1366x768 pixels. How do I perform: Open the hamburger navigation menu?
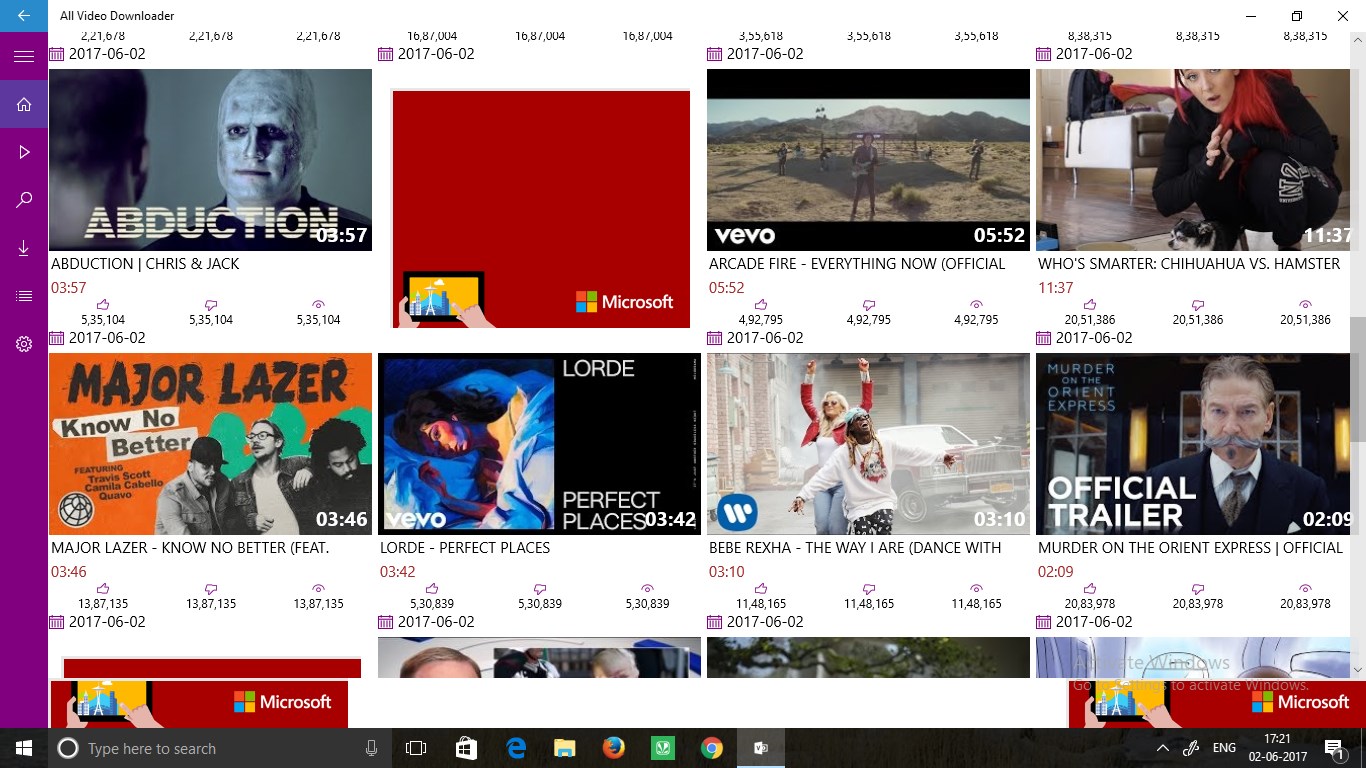pyautogui.click(x=24, y=57)
